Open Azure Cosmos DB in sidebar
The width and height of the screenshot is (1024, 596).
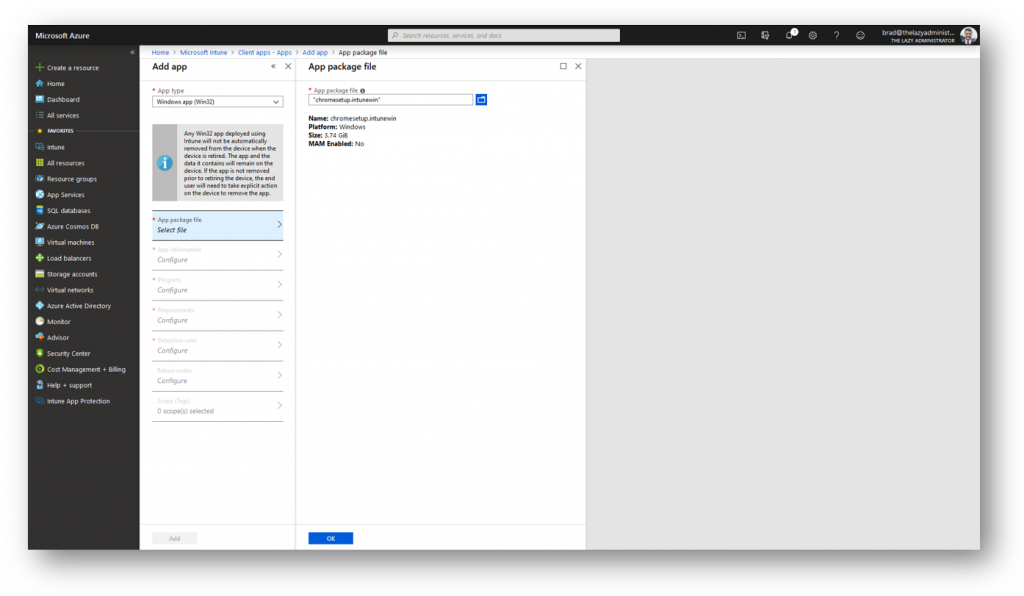pos(67,227)
